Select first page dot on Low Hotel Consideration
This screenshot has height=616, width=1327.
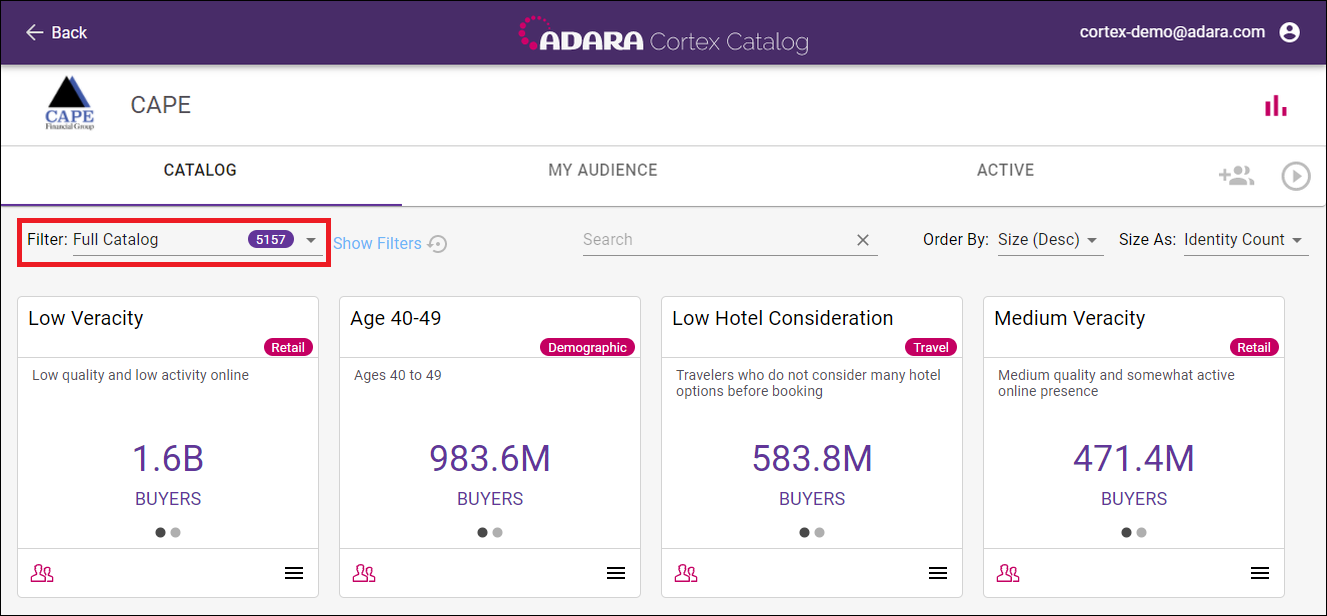(804, 532)
